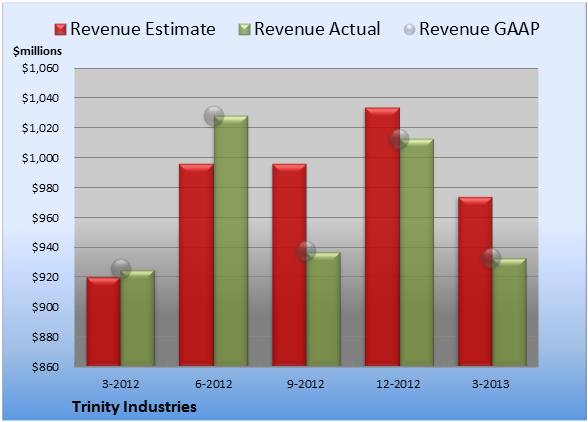Screen dimensions: 588x422
Task: Select the green actual bar for 12-2012
Action: (x=417, y=252)
